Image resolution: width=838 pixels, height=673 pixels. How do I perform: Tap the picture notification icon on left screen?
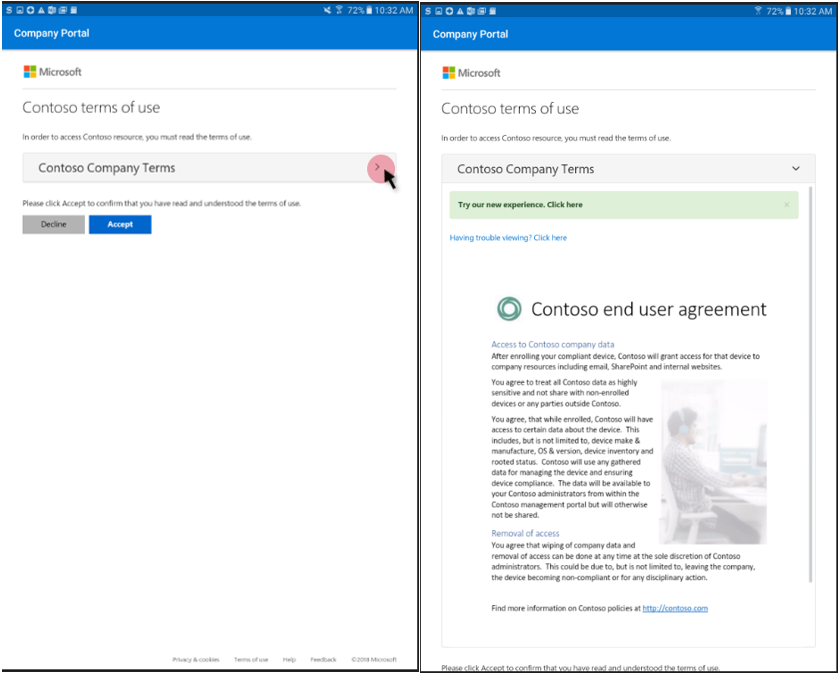[19, 10]
